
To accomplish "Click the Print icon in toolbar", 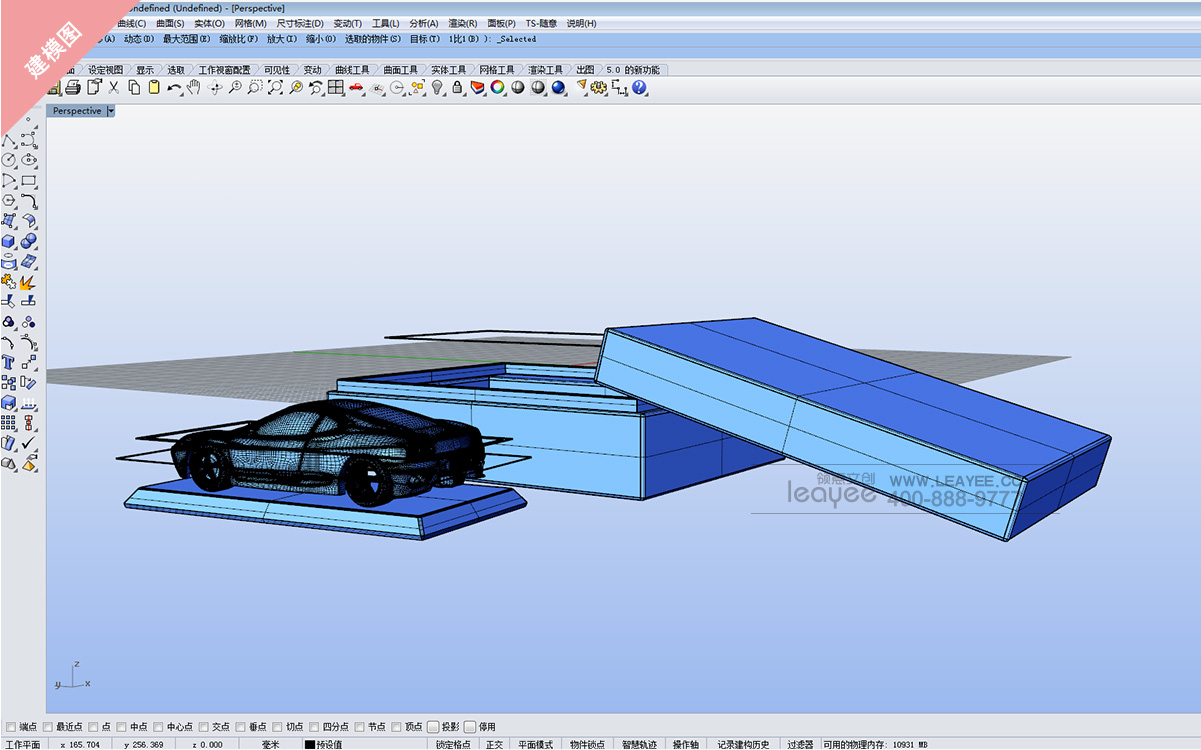I will click(72, 88).
